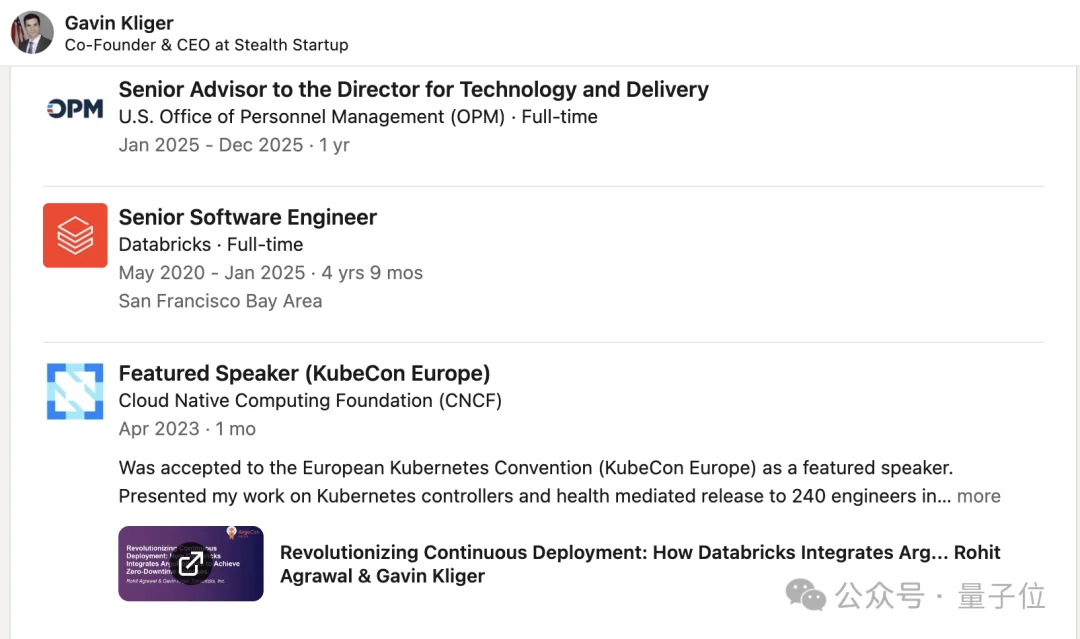Open the external link icon on video thumbnail
The width and height of the screenshot is (1080, 639).
coord(190,564)
